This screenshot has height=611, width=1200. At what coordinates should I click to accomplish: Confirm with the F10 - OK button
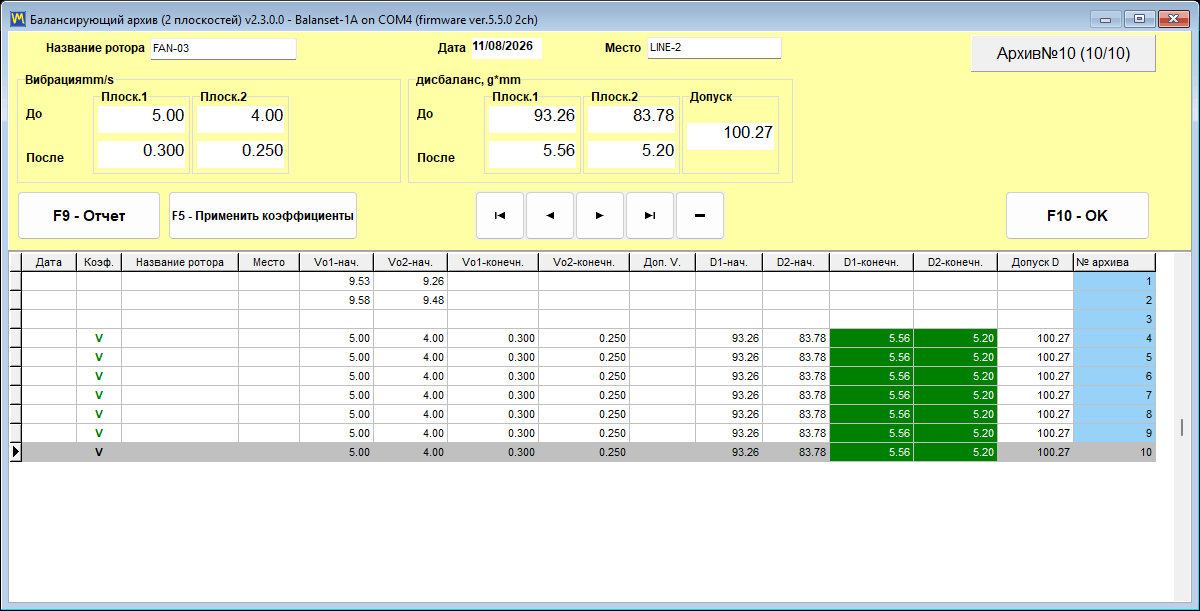[1077, 215]
